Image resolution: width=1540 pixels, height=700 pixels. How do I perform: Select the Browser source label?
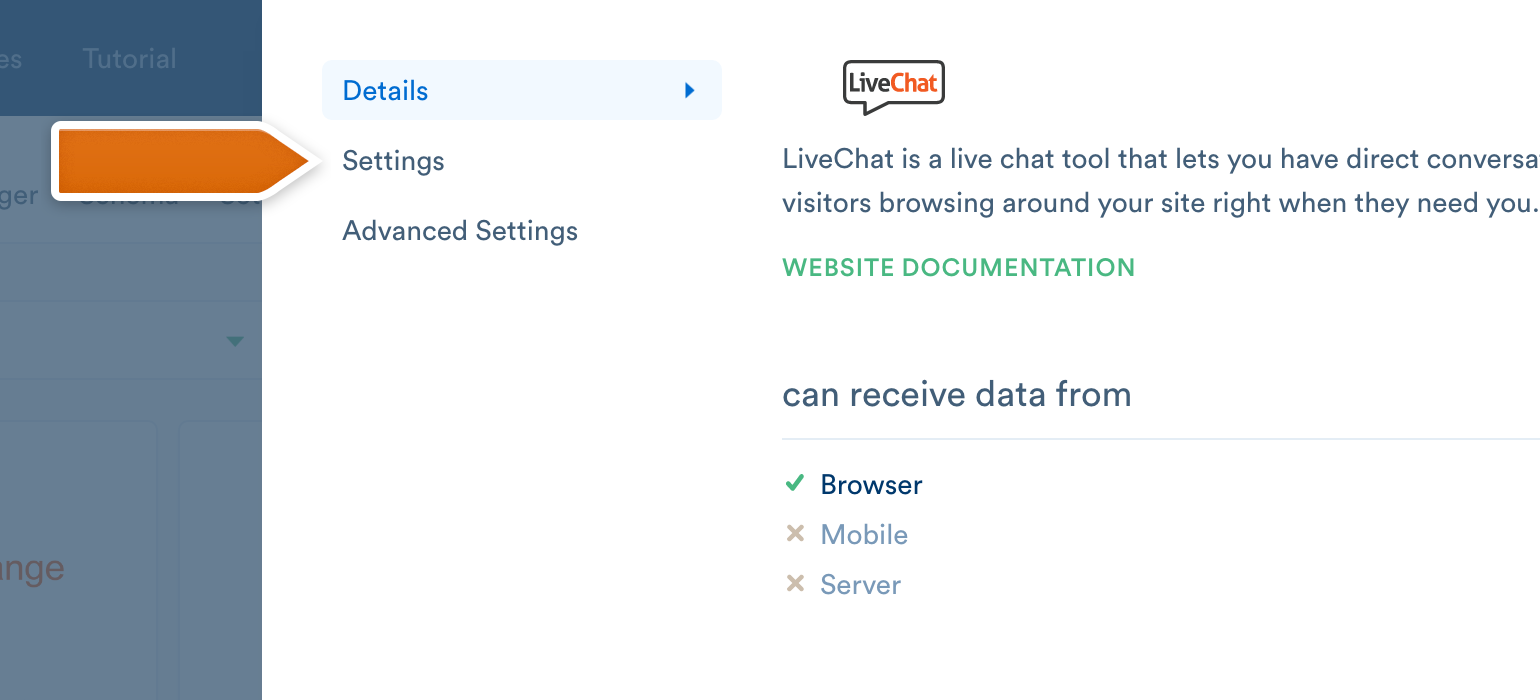tap(871, 485)
